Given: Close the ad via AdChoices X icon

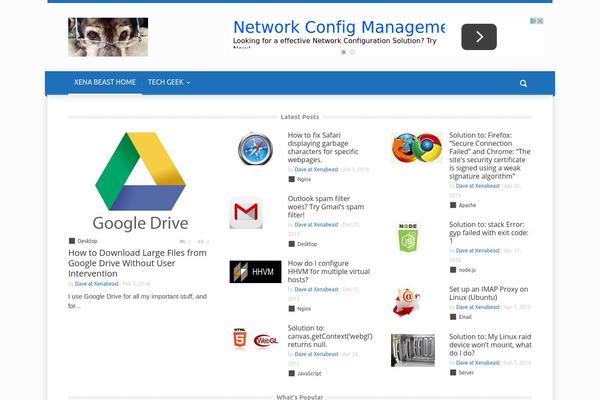Looking at the screenshot, I should click(540, 21).
